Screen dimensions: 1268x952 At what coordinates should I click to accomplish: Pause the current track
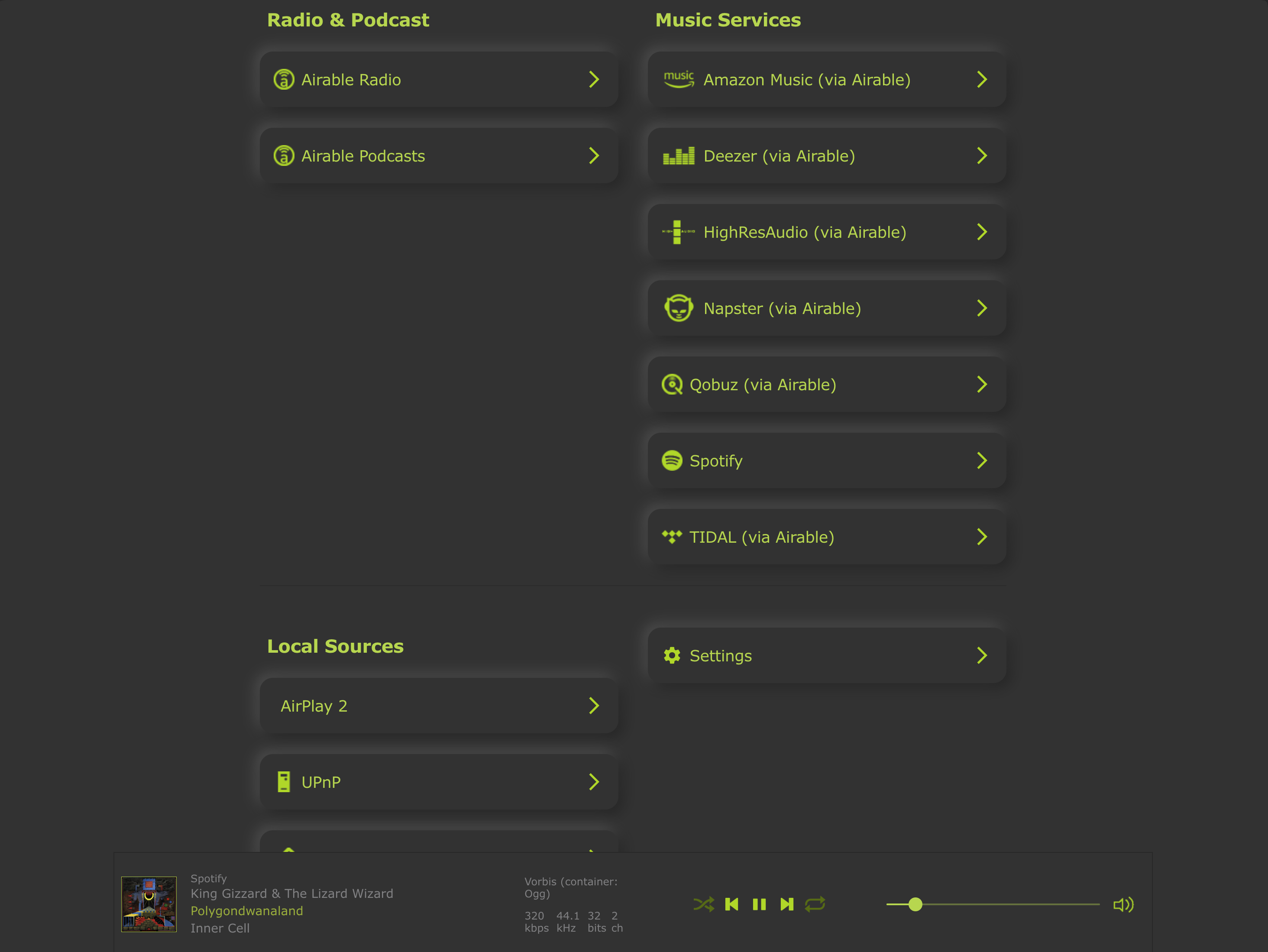coord(759,904)
